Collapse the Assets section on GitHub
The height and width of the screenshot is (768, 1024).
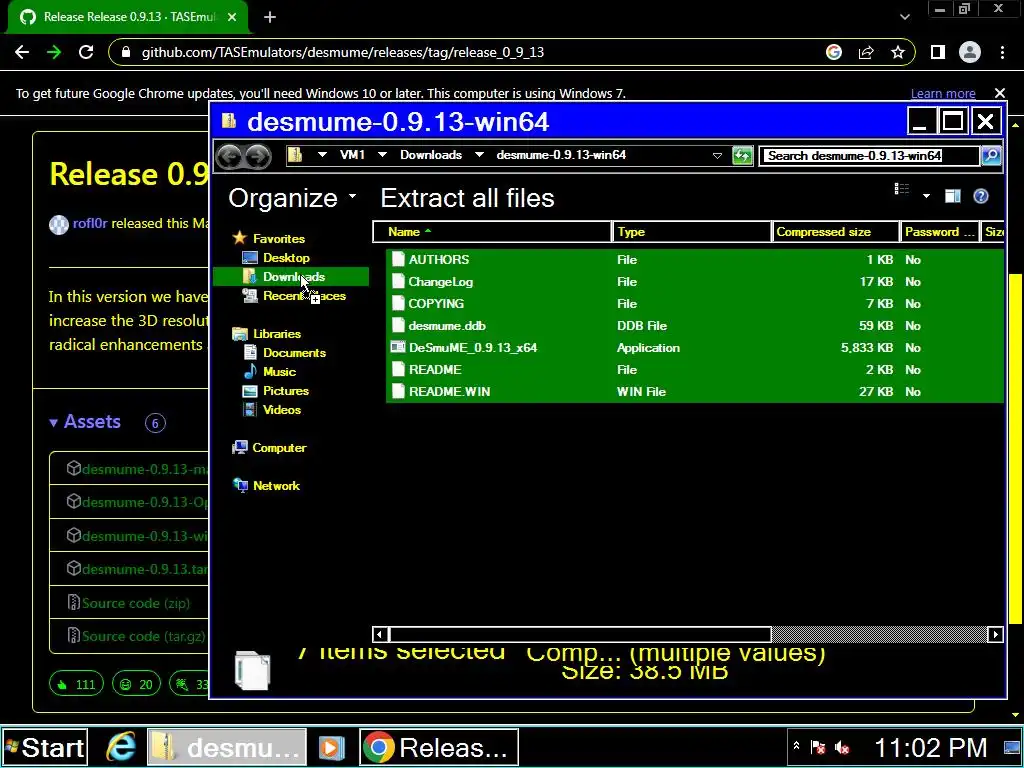85,422
